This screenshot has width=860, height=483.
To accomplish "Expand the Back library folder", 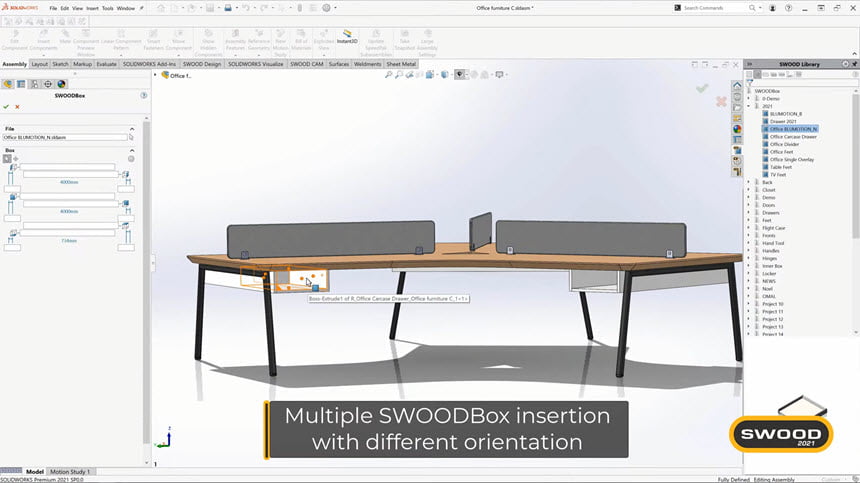I will point(749,182).
